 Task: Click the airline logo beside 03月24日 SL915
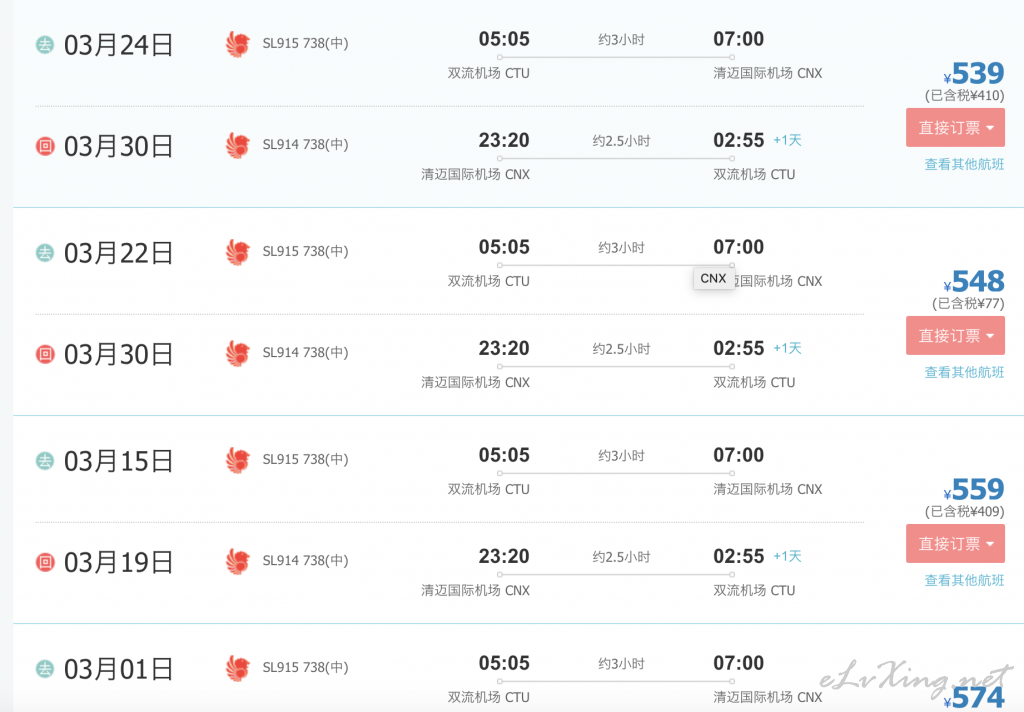pyautogui.click(x=238, y=44)
